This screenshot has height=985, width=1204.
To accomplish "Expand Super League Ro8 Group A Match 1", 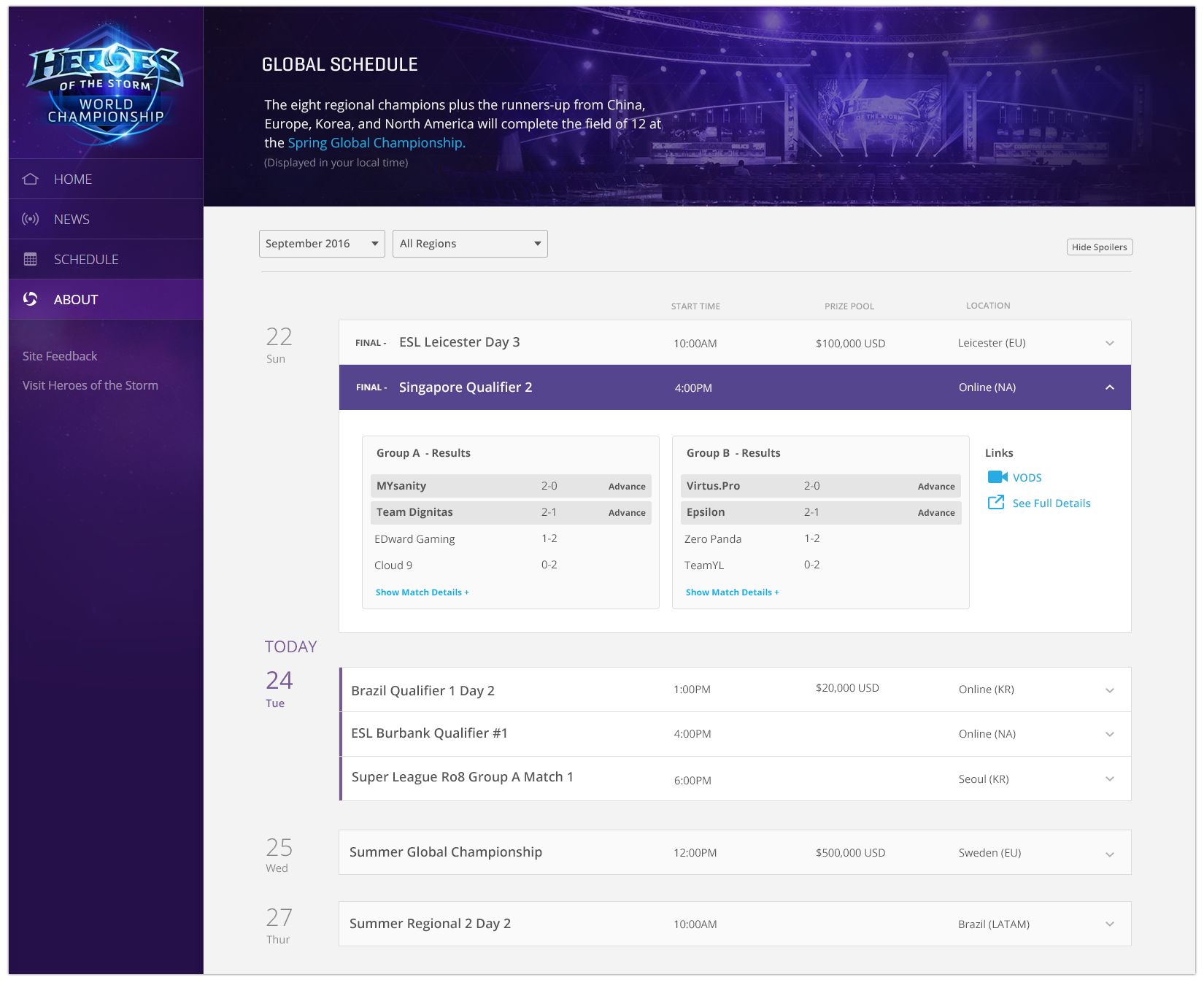I will pos(735,779).
